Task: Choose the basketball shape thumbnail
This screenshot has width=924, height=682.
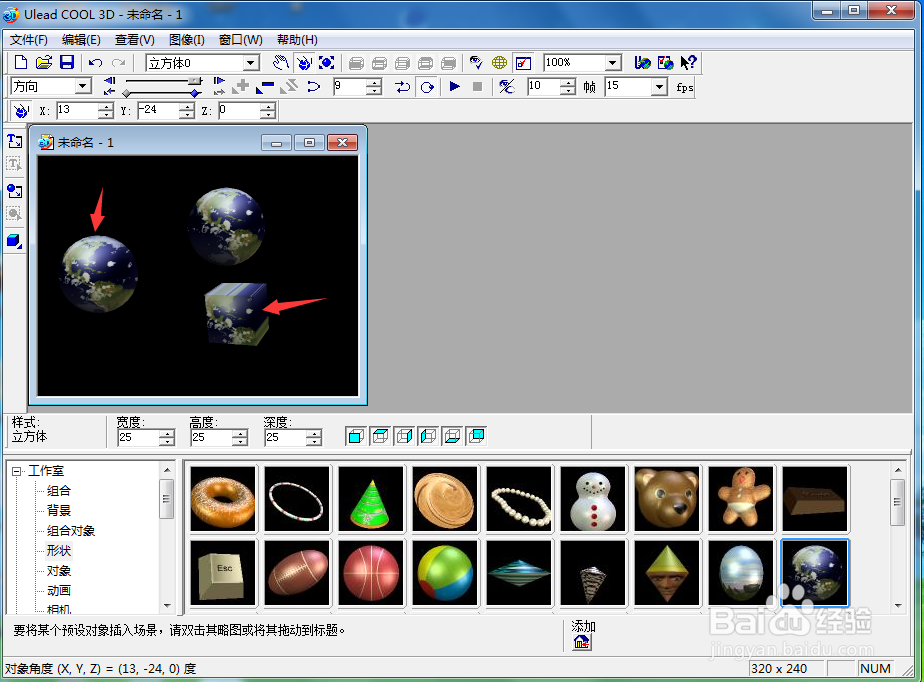Action: coord(371,573)
